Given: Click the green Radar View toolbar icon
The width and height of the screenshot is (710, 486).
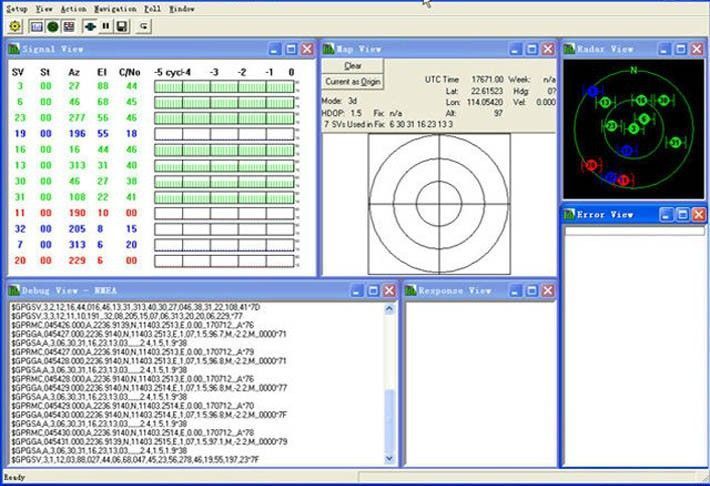Looking at the screenshot, I should click(53, 26).
